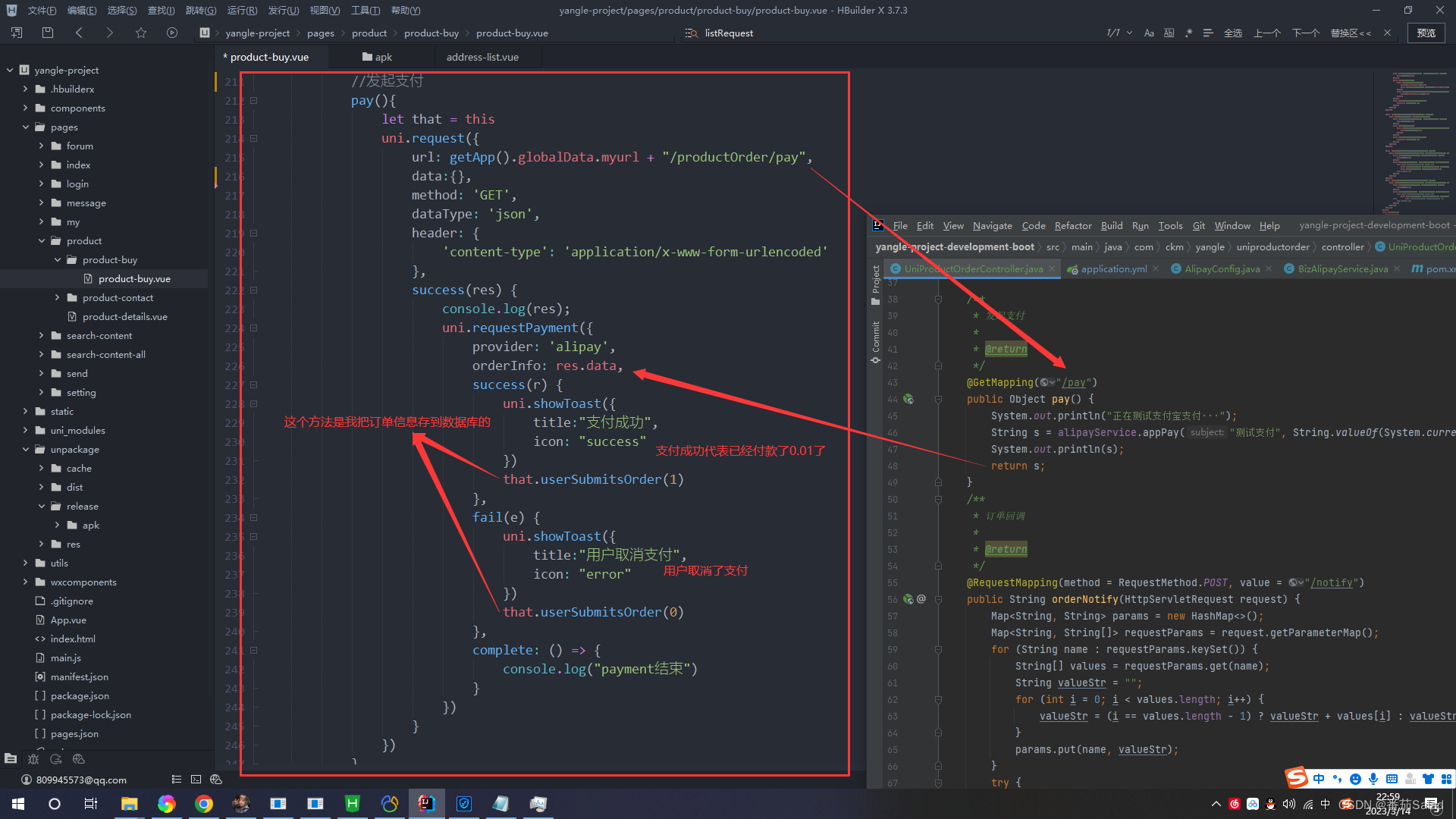Expand the product-contact folder
This screenshot has height=819, width=1456.
pos(58,297)
